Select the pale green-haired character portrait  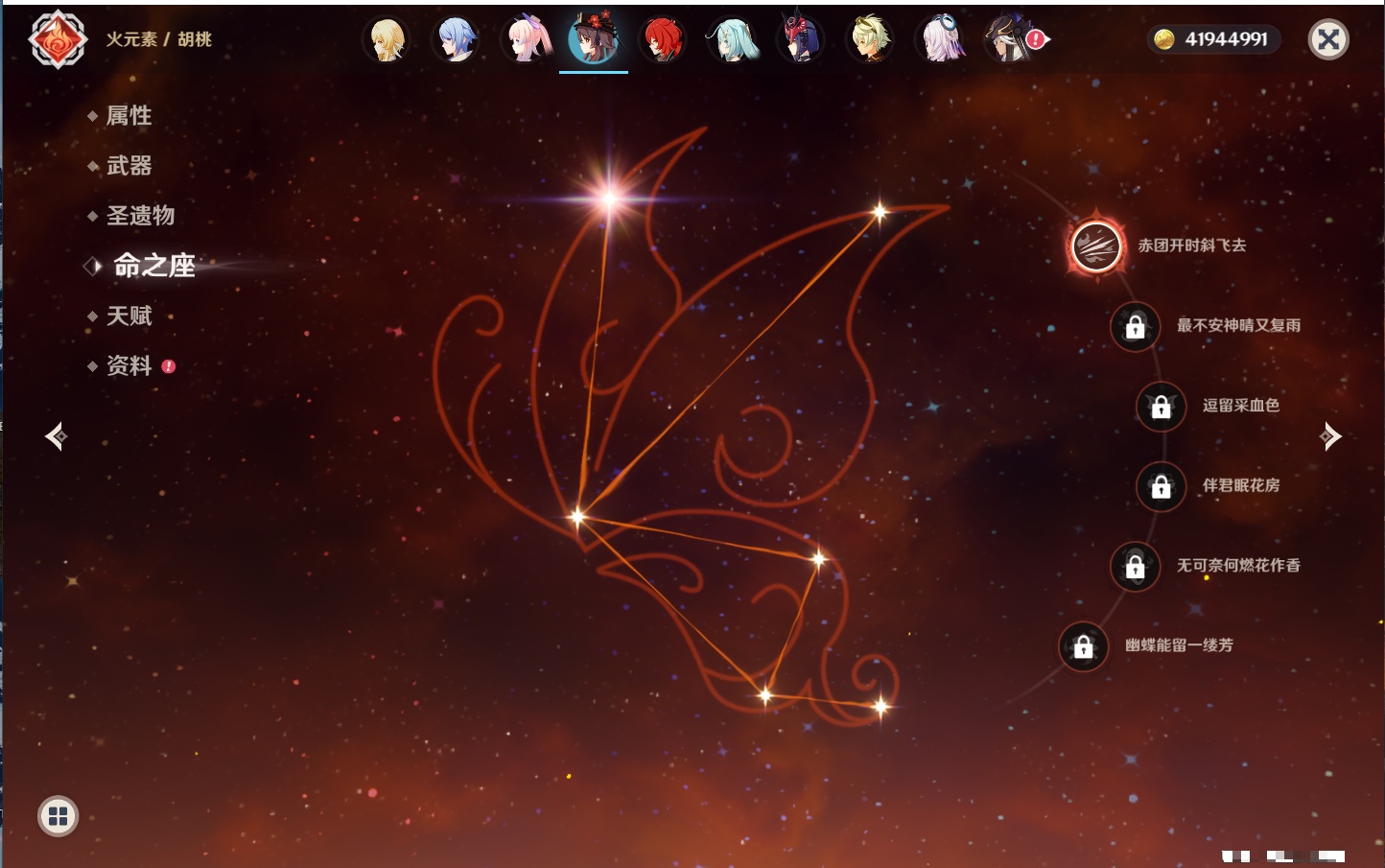(870, 40)
